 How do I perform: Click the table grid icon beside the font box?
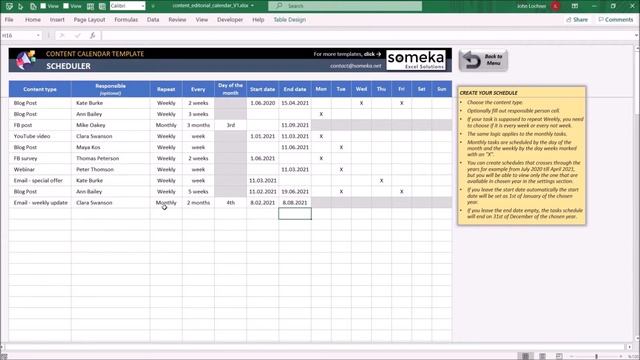102,6
